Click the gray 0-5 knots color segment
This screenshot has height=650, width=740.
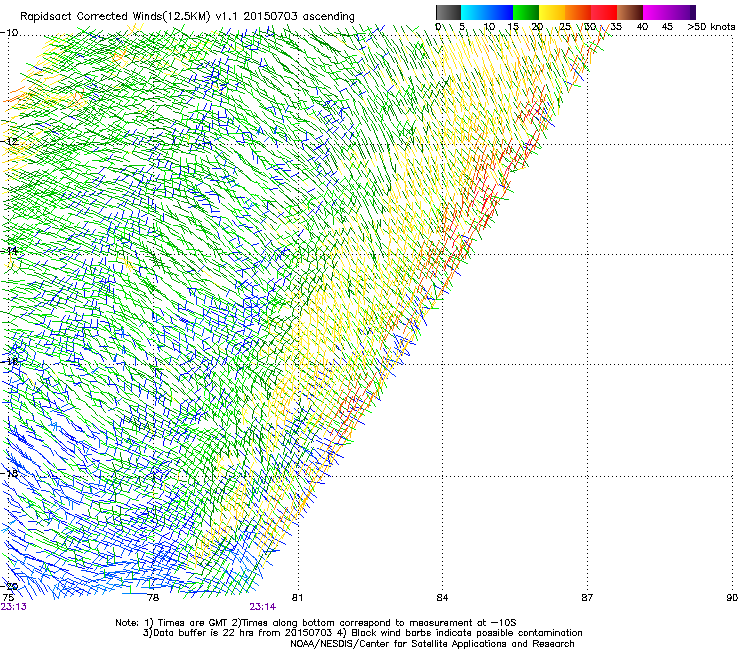[448, 12]
